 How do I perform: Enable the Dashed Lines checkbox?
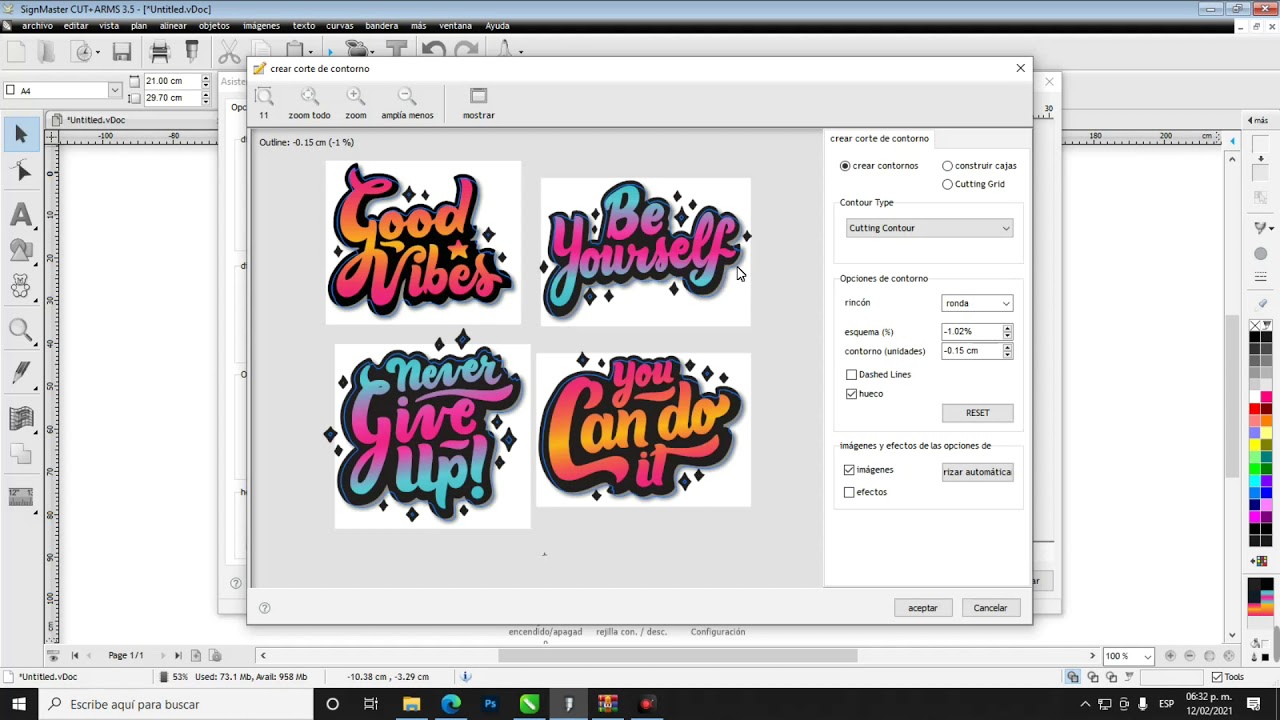[851, 375]
